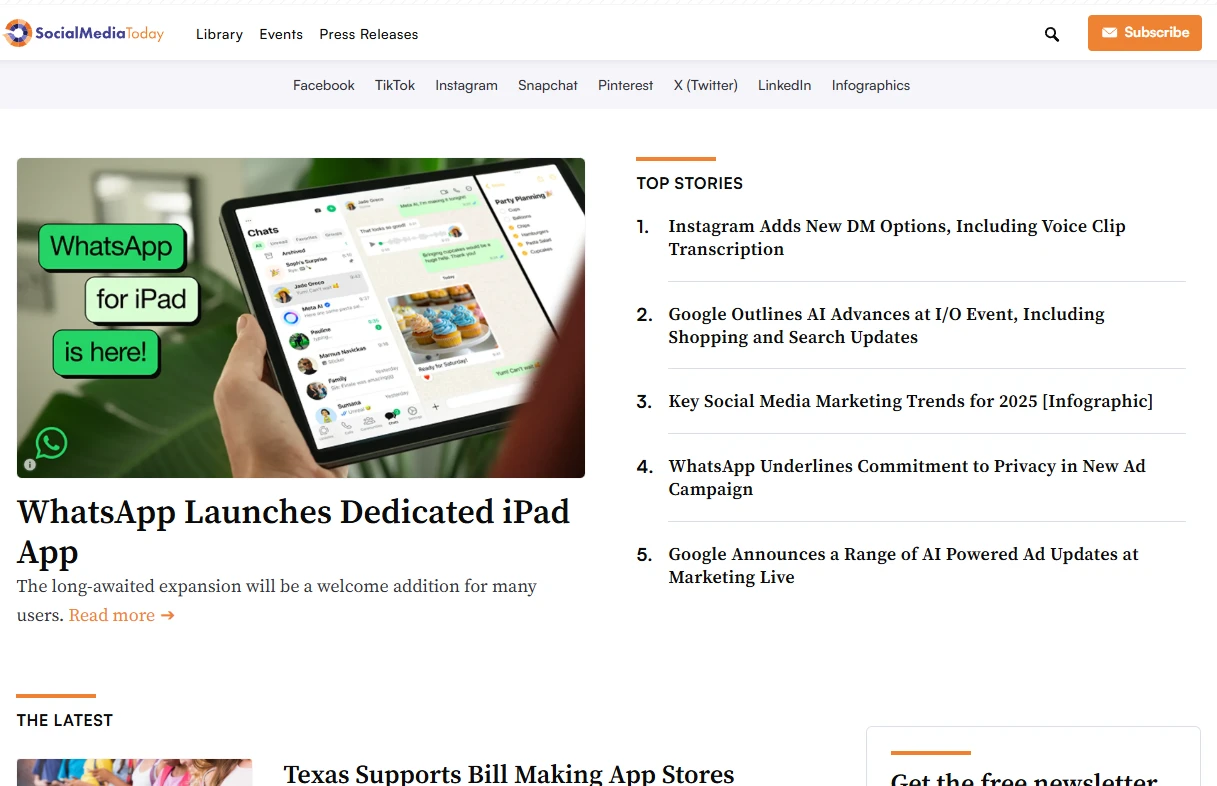Open the Pinterest topic tab
Image resolution: width=1217 pixels, height=786 pixels.
click(625, 85)
